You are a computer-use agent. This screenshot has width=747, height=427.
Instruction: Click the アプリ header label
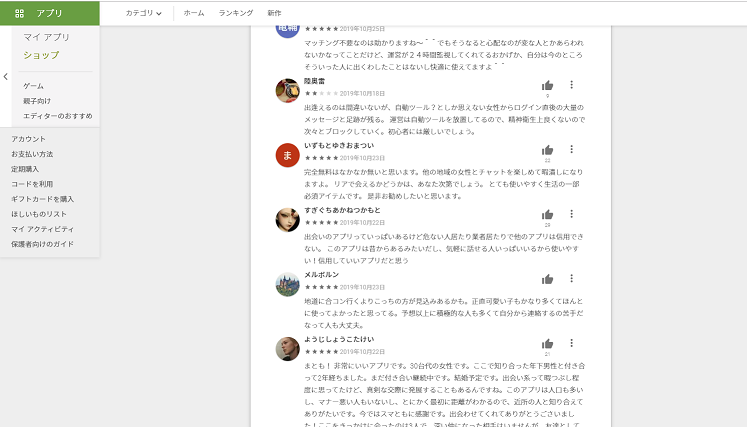click(49, 13)
